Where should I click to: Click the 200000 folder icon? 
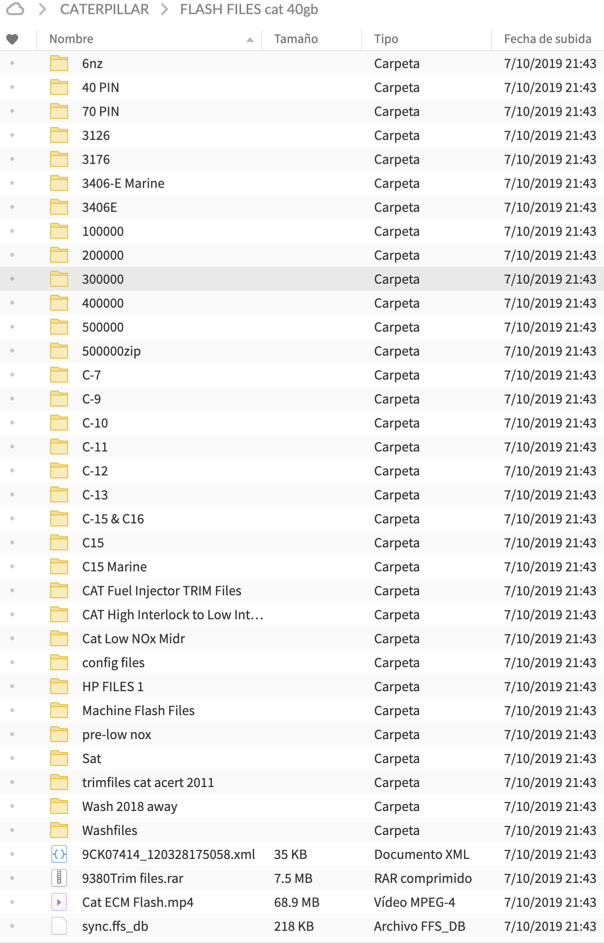[x=59, y=255]
